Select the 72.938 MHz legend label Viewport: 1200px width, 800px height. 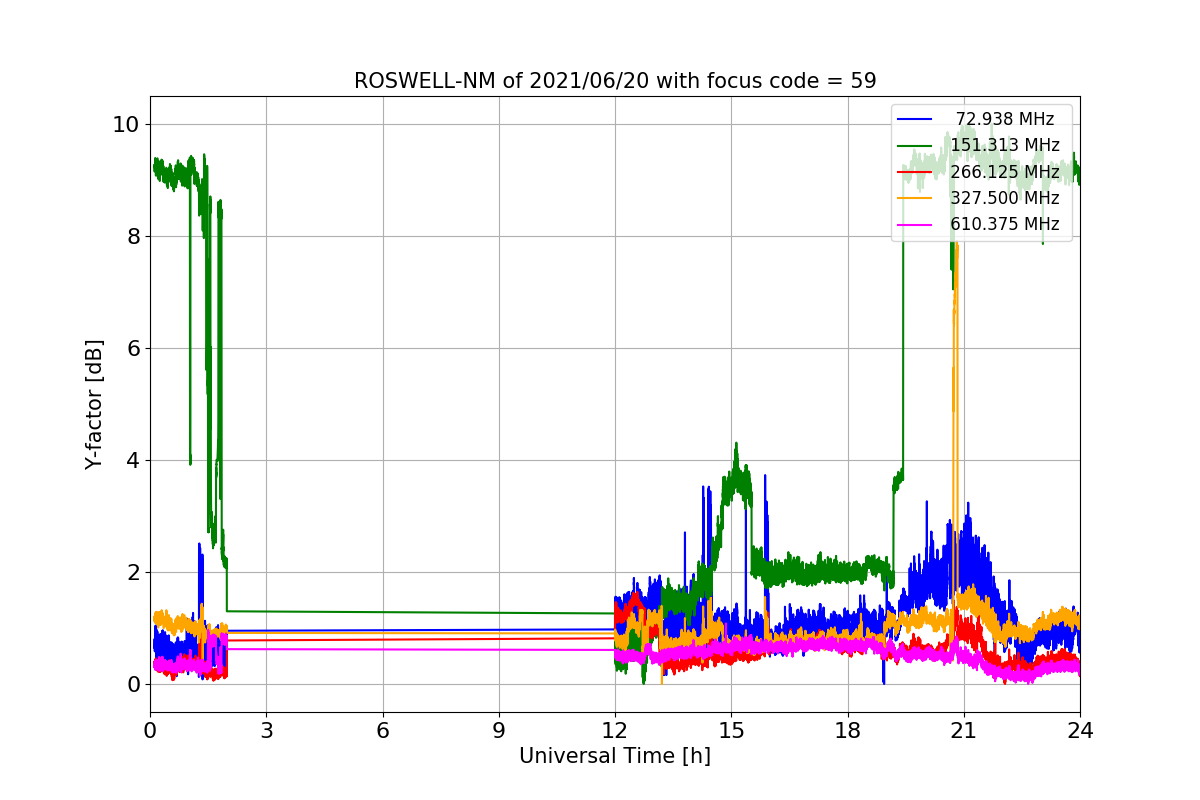pyautogui.click(x=1005, y=119)
